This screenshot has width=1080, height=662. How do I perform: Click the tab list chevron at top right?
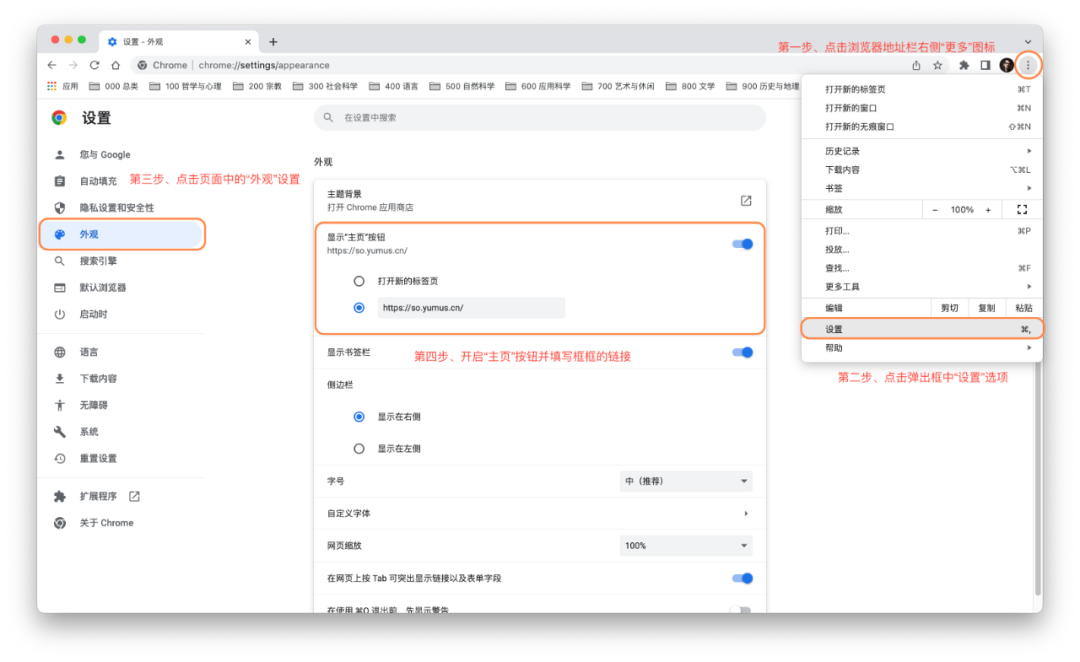(1028, 42)
